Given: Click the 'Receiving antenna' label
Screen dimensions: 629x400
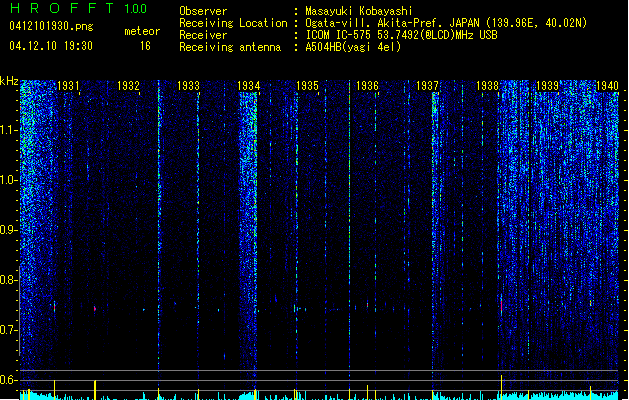Looking at the screenshot, I should tap(230, 47).
